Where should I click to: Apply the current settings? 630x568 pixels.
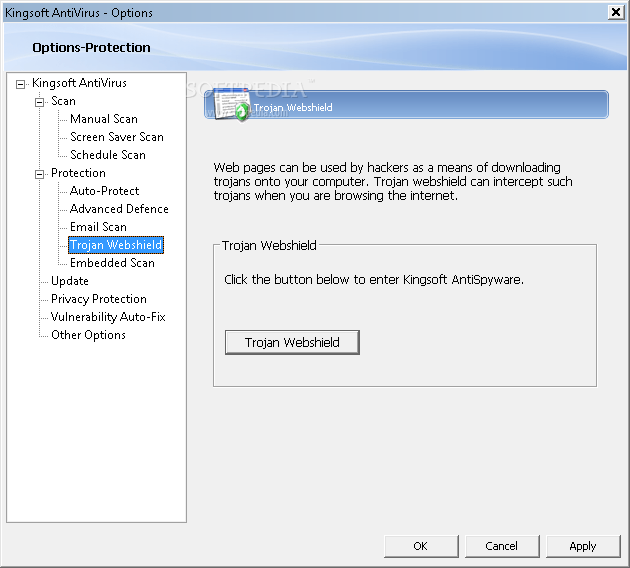click(x=583, y=546)
